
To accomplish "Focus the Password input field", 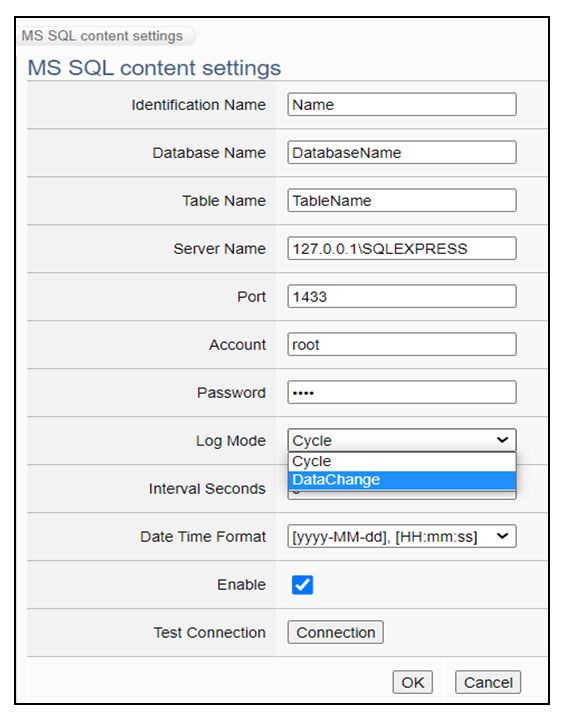I will 402,392.
